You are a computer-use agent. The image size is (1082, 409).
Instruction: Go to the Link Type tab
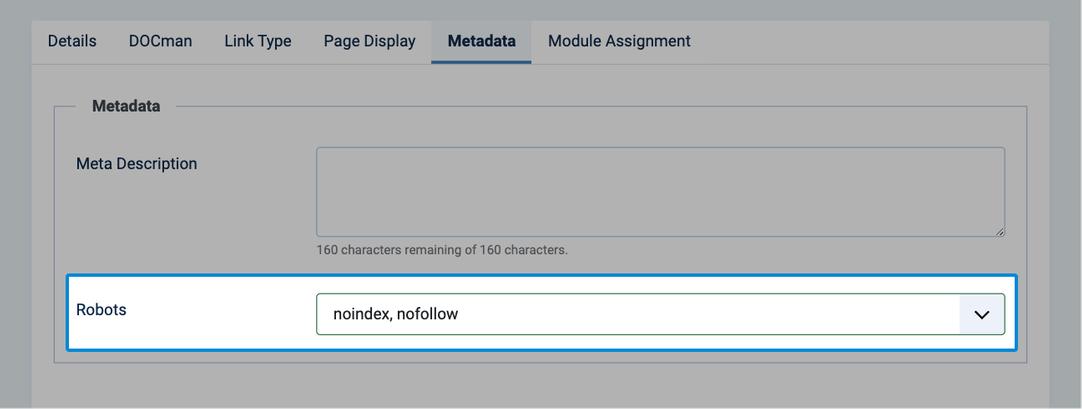point(257,41)
